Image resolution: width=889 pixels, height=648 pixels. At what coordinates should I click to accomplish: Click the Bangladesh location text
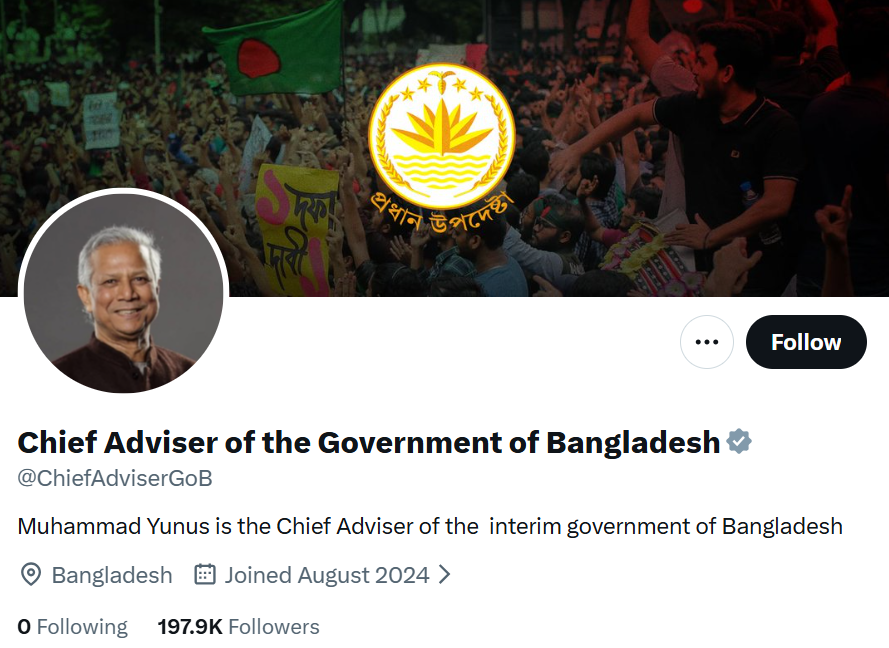coord(112,575)
